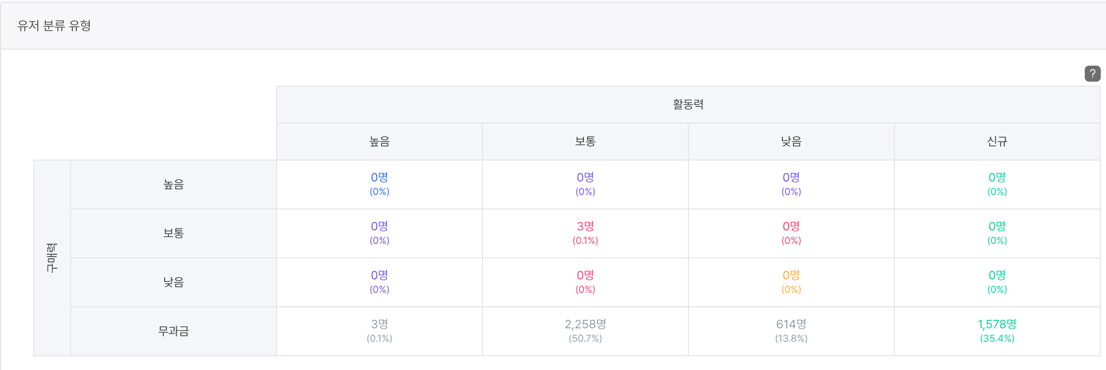Open 구매력 보통 / 활동력 낮음 0명 cell

pos(791,233)
